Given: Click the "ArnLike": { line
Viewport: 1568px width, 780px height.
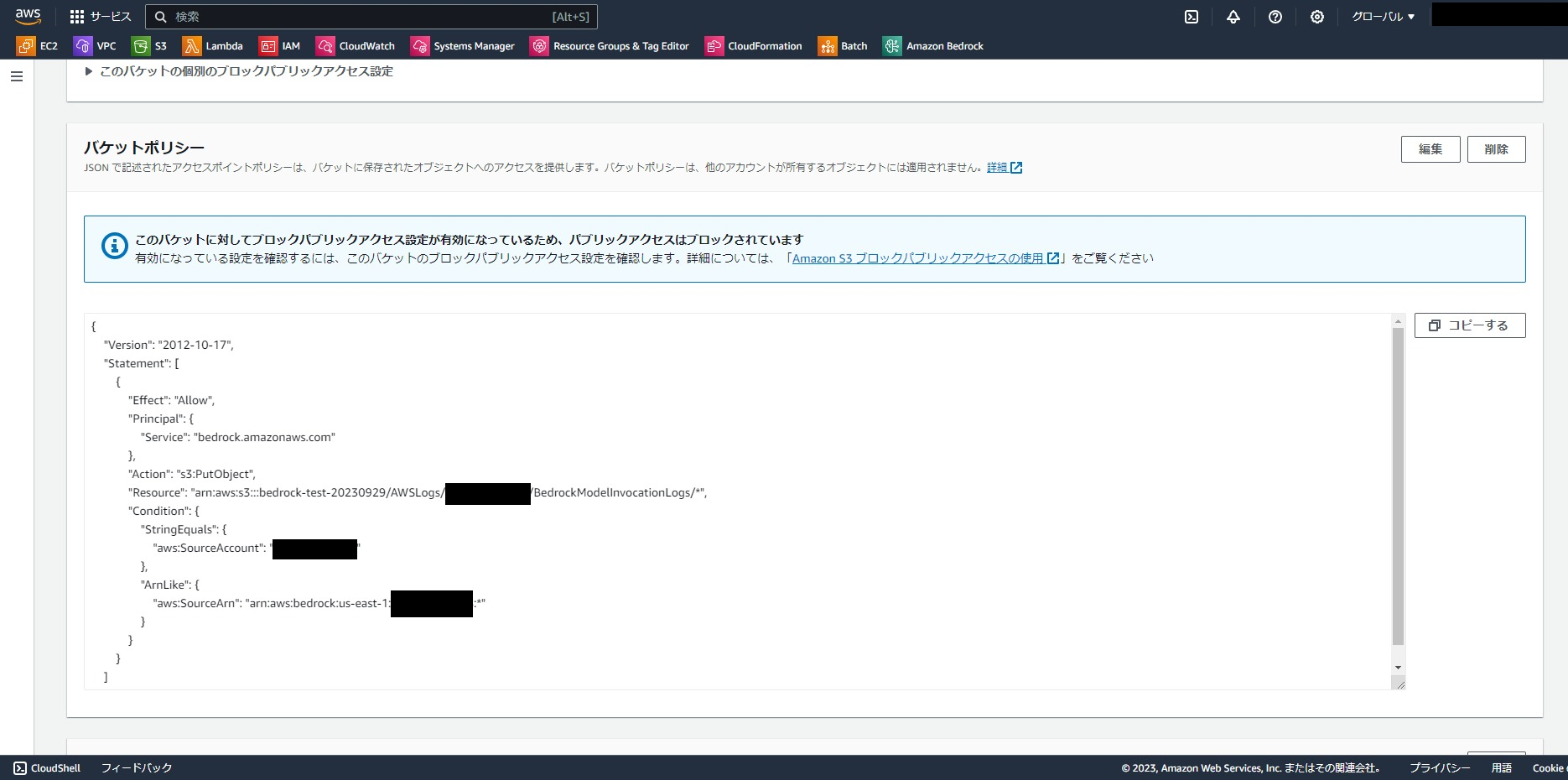Looking at the screenshot, I should pyautogui.click(x=170, y=585).
